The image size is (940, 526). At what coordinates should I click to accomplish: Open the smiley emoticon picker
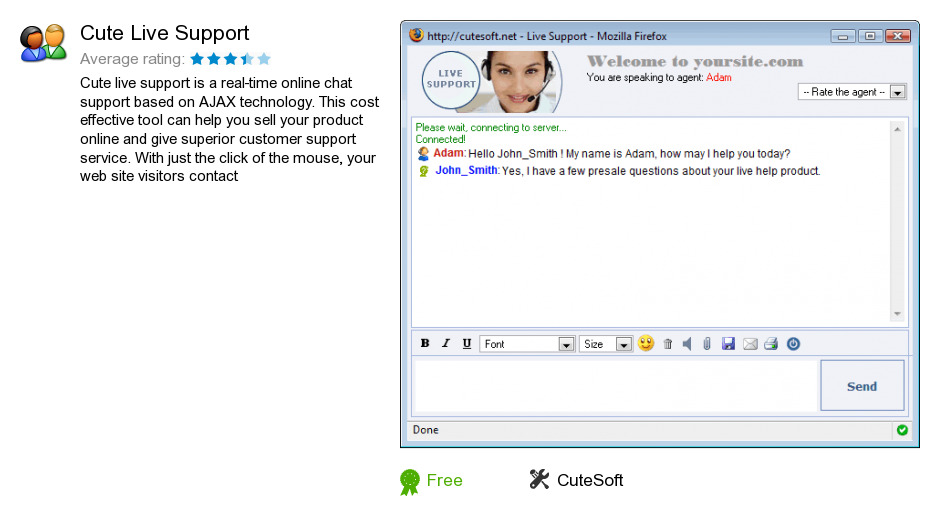(646, 343)
